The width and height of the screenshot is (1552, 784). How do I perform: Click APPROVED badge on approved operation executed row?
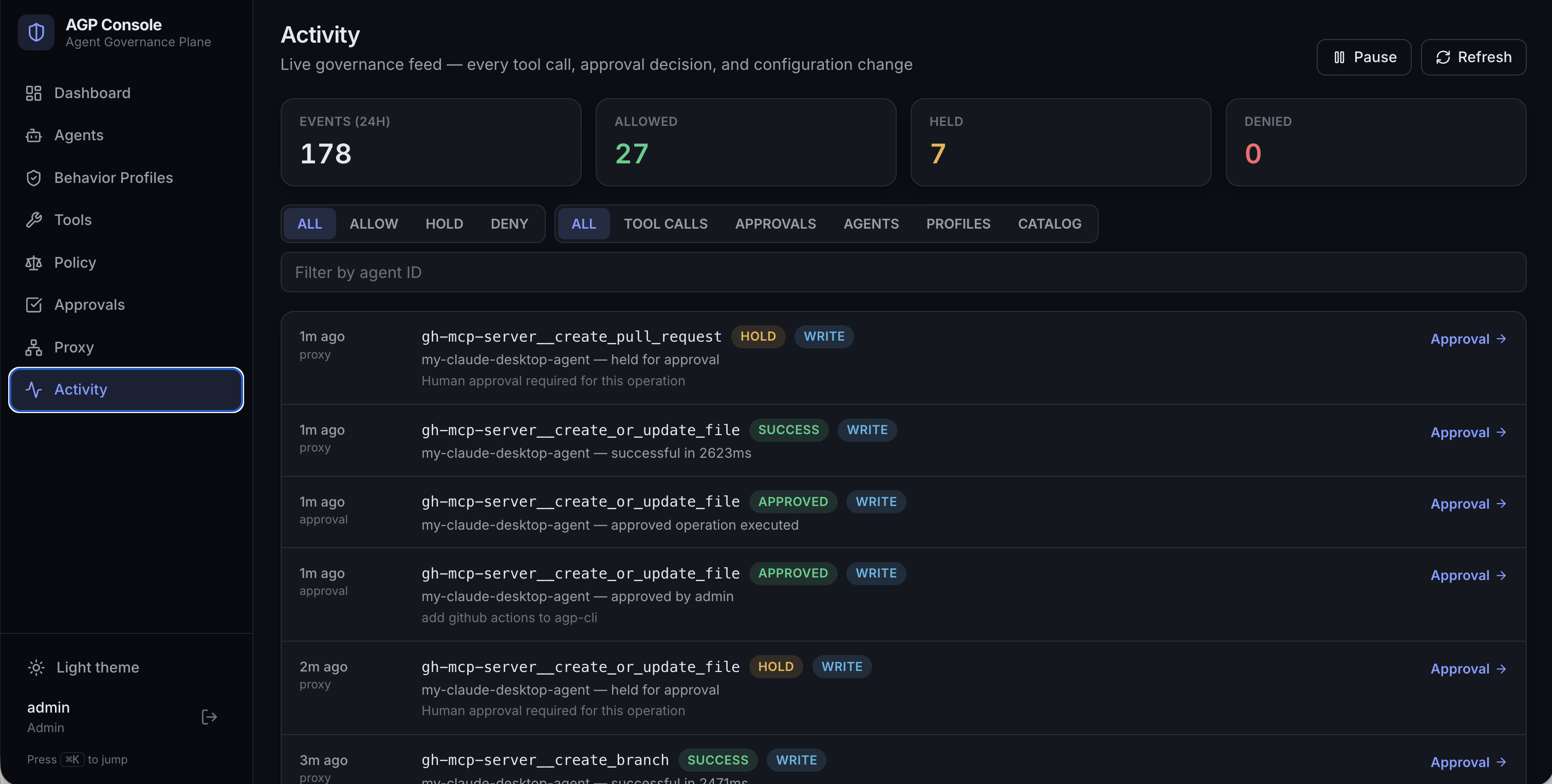[793, 501]
